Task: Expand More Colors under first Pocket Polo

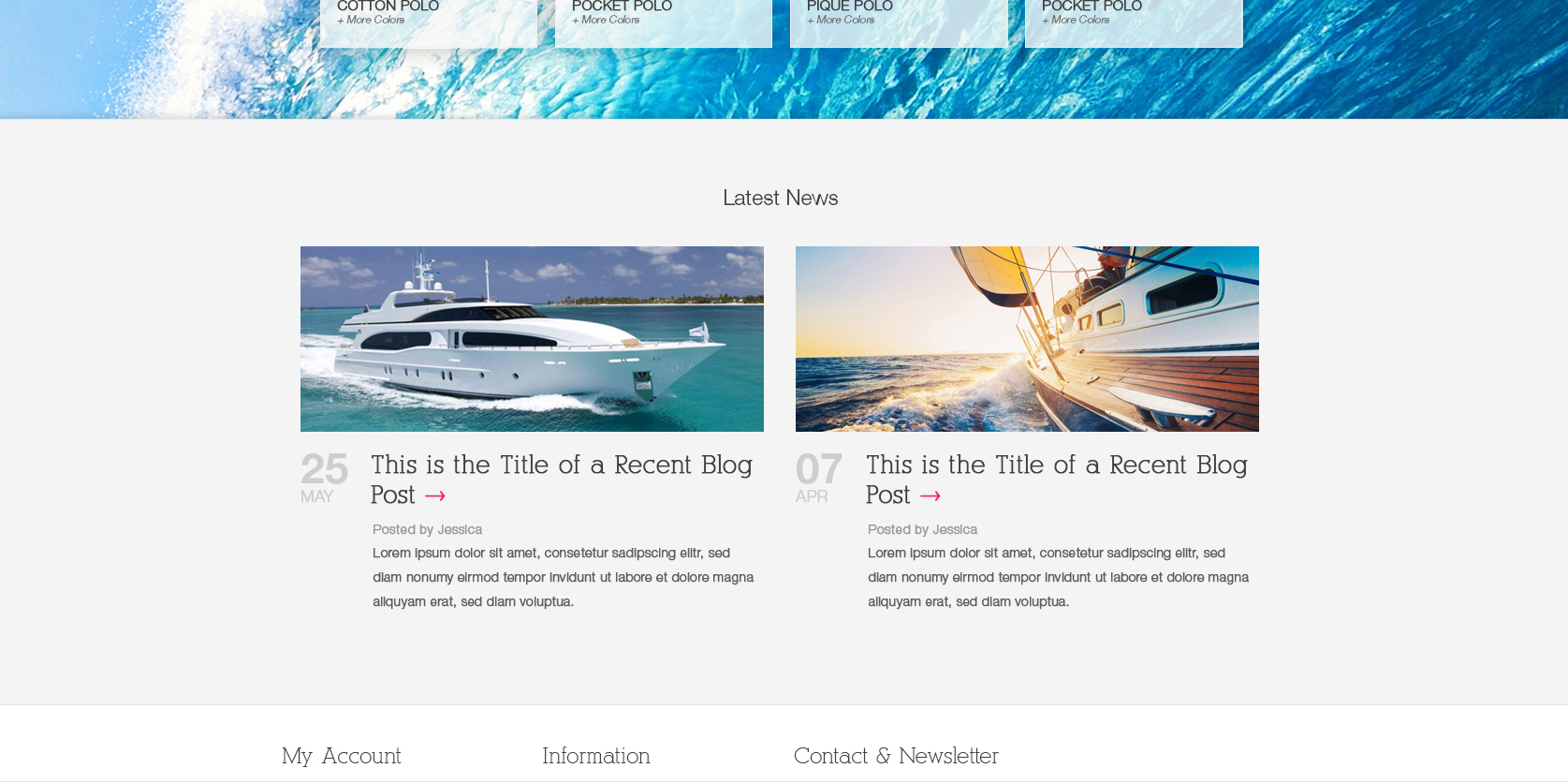Action: coord(606,20)
